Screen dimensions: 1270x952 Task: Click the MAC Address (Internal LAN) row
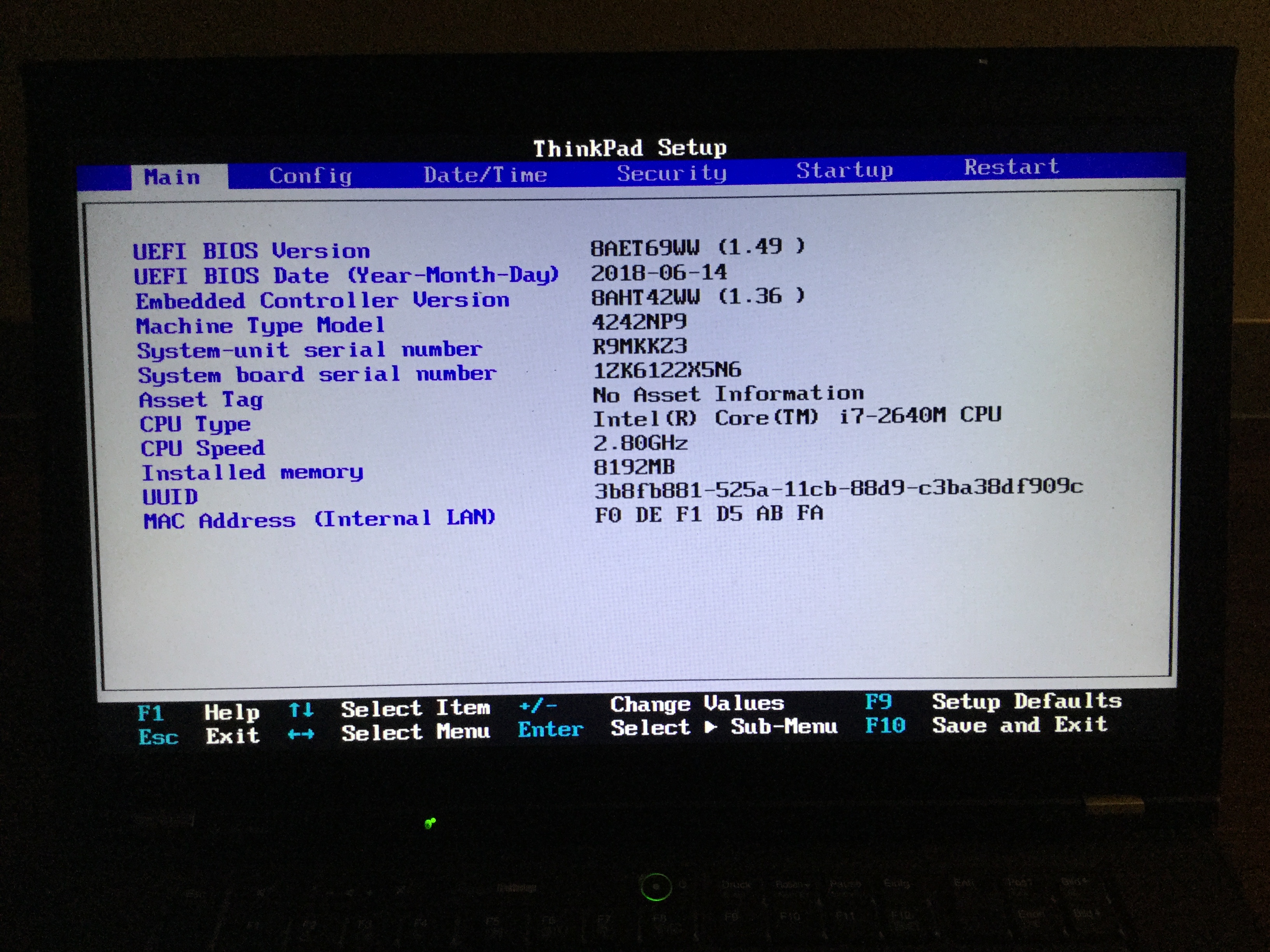pos(319,519)
